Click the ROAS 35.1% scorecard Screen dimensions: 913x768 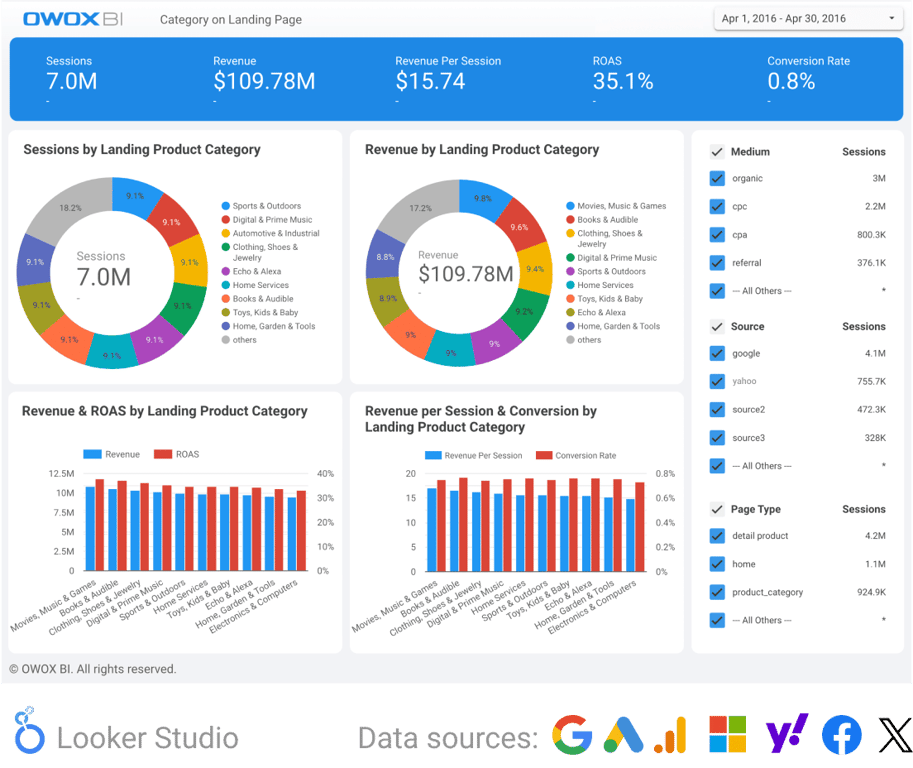(x=623, y=80)
